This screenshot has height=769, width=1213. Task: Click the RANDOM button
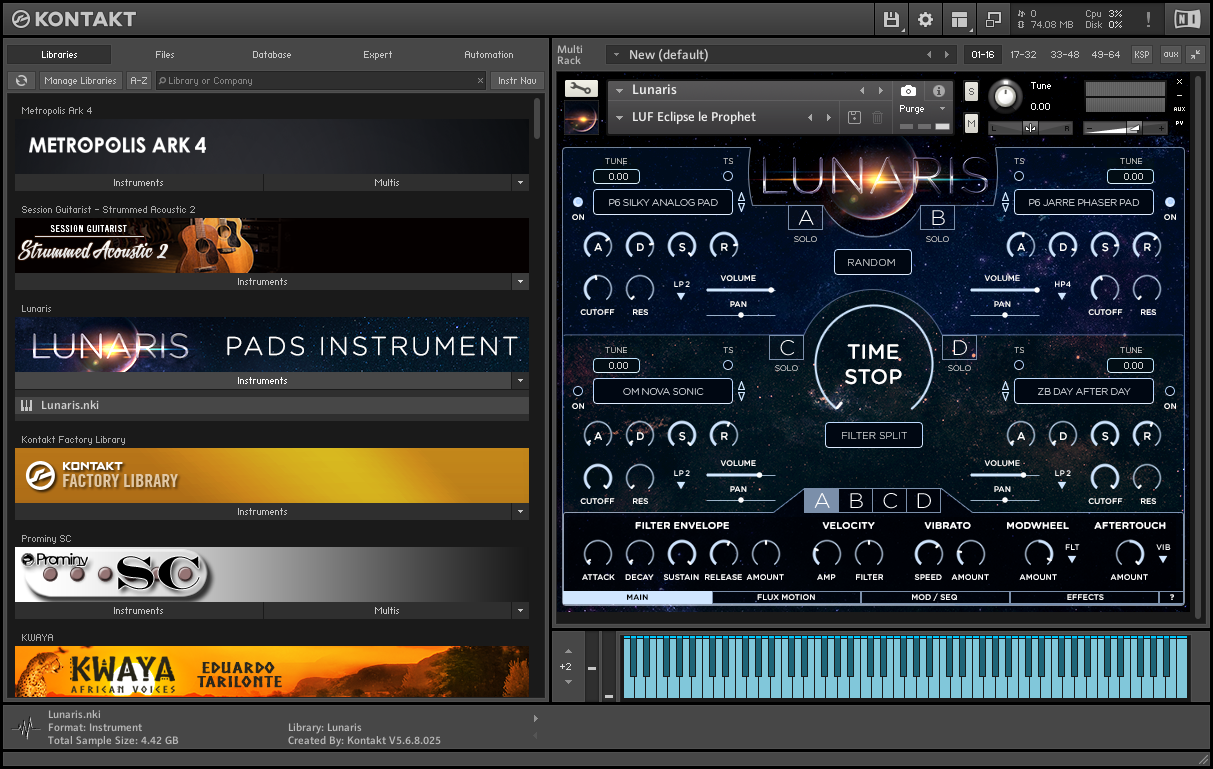[873, 262]
